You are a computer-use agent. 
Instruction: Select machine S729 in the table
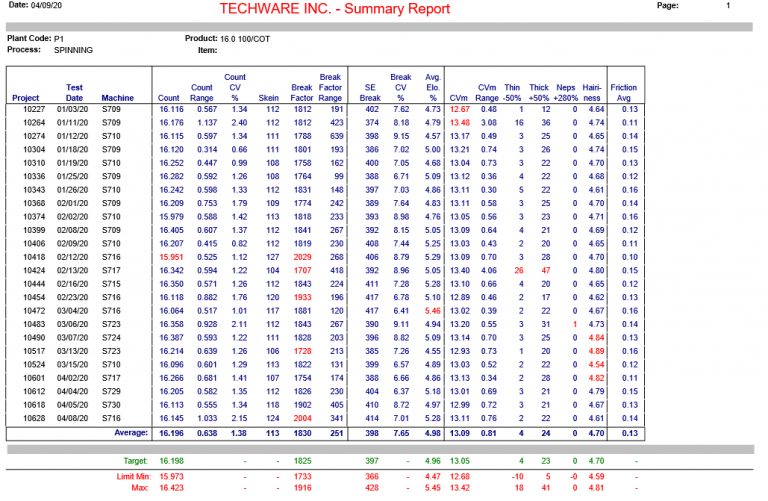click(x=111, y=392)
